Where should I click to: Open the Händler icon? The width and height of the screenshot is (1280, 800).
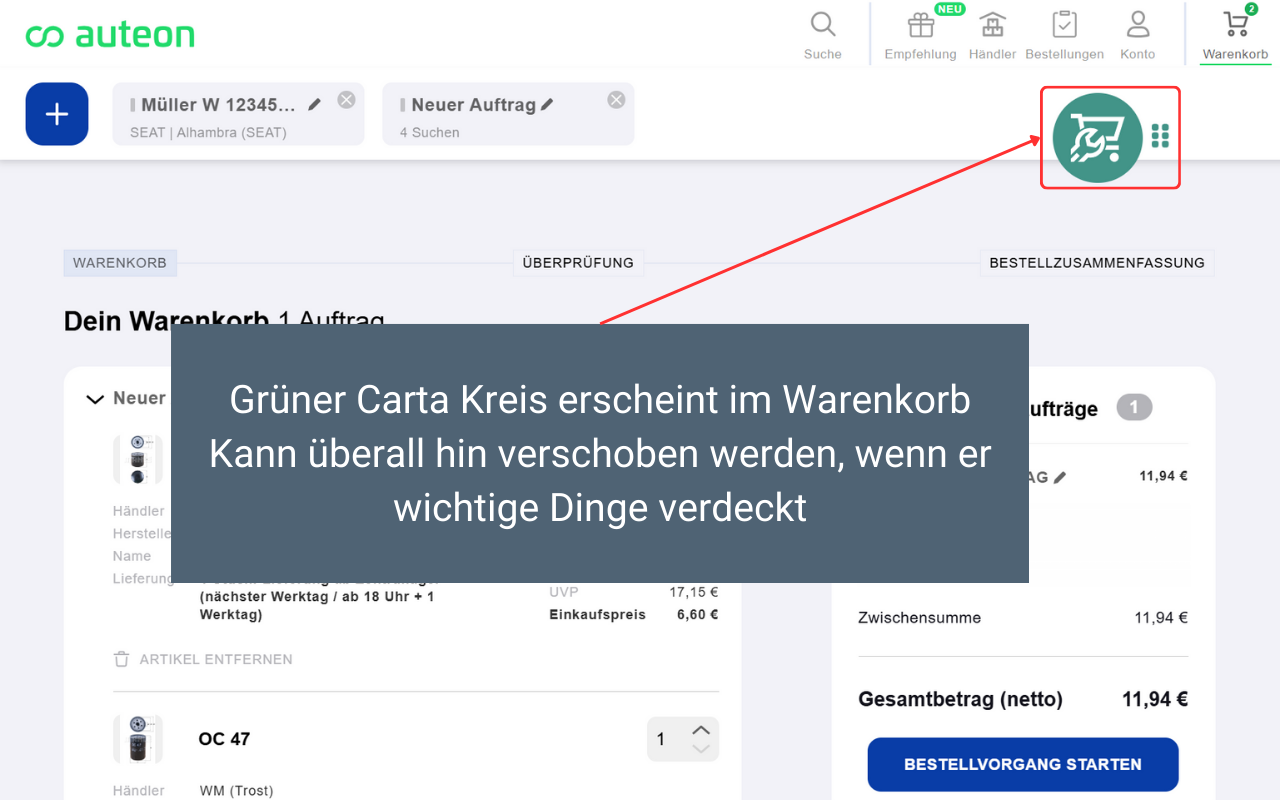[x=992, y=25]
